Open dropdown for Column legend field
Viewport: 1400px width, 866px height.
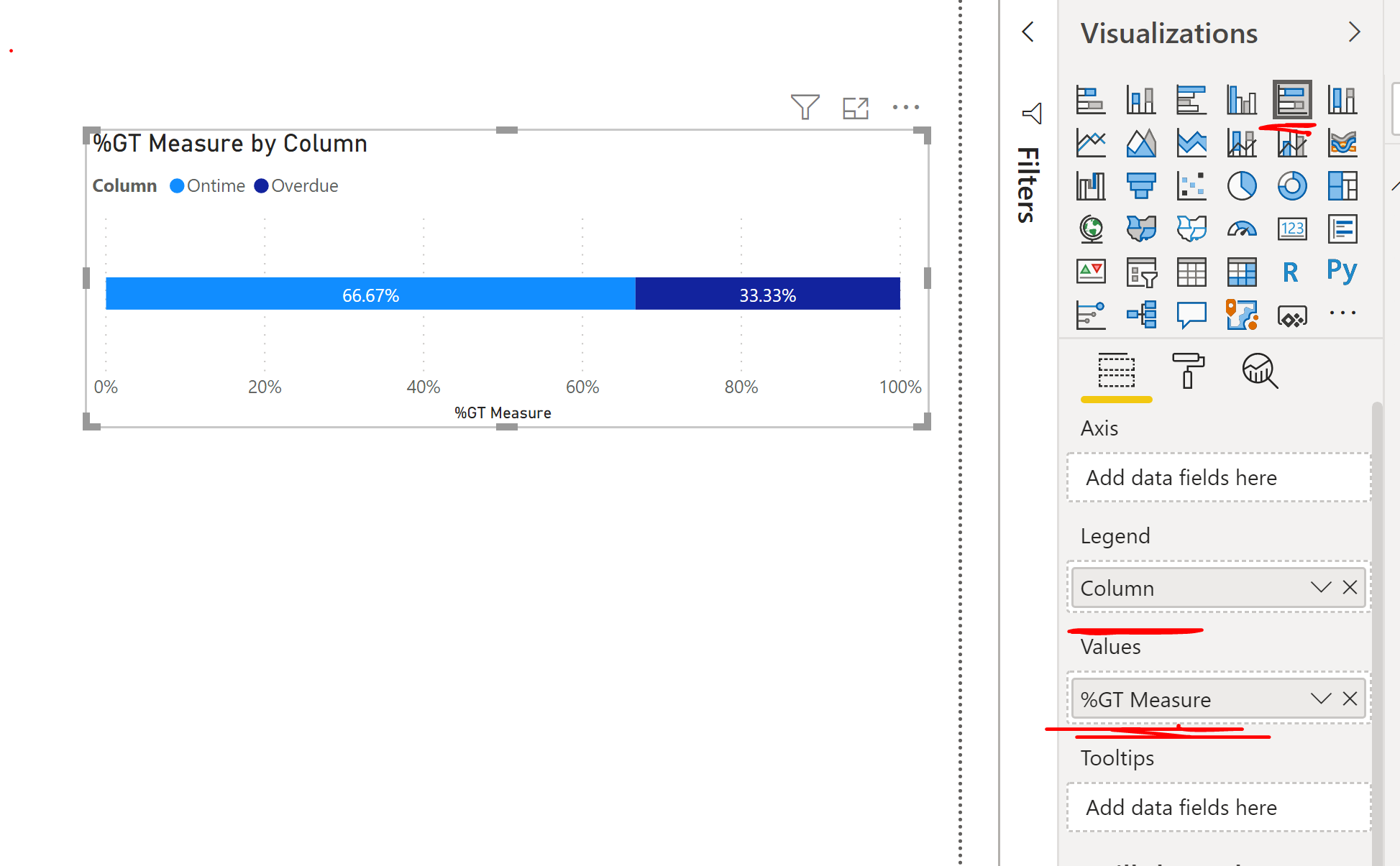pos(1321,587)
